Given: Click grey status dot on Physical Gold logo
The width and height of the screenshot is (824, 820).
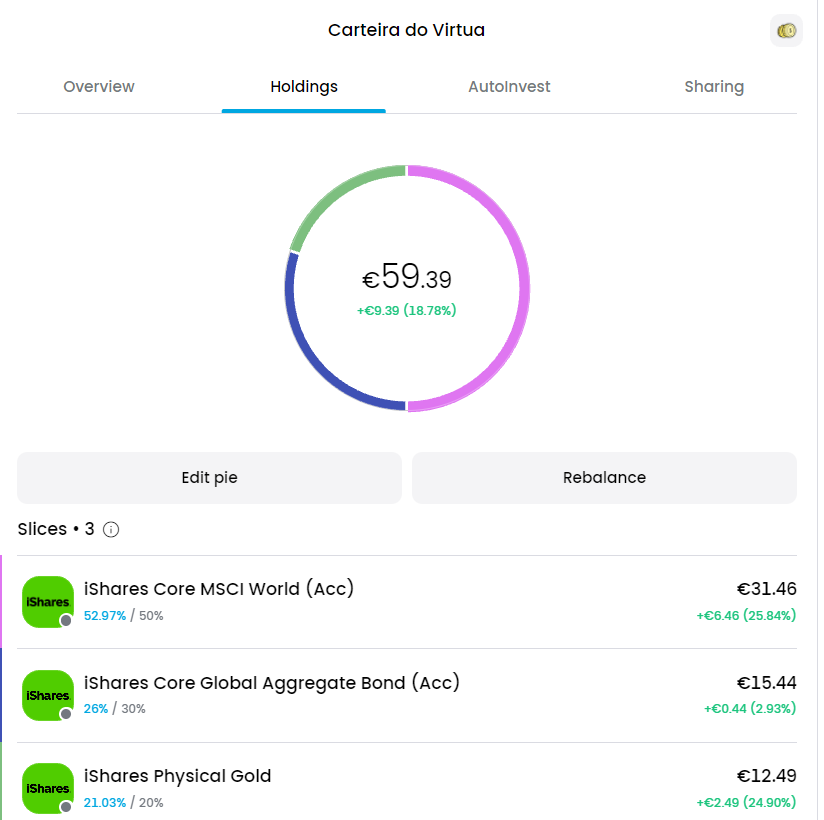Looking at the screenshot, I should click(x=66, y=807).
